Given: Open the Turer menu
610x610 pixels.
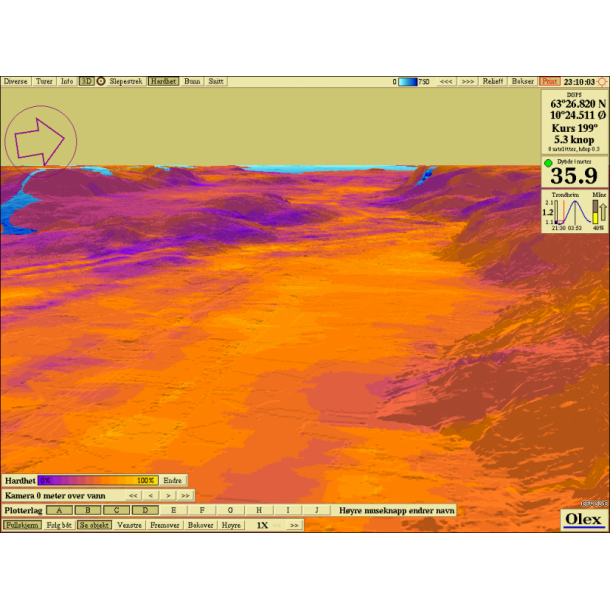Looking at the screenshot, I should pos(44,81).
